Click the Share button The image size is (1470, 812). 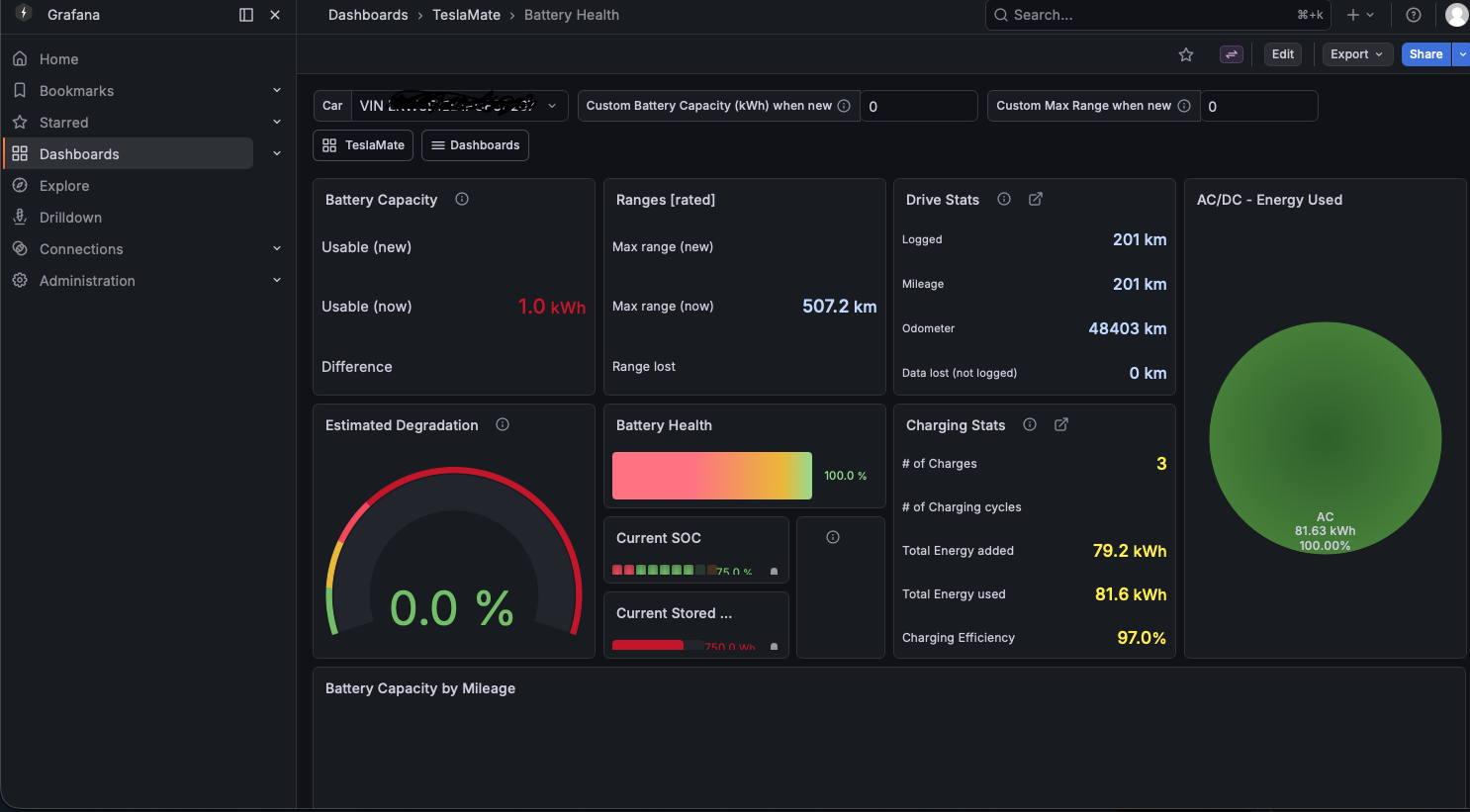[1425, 54]
